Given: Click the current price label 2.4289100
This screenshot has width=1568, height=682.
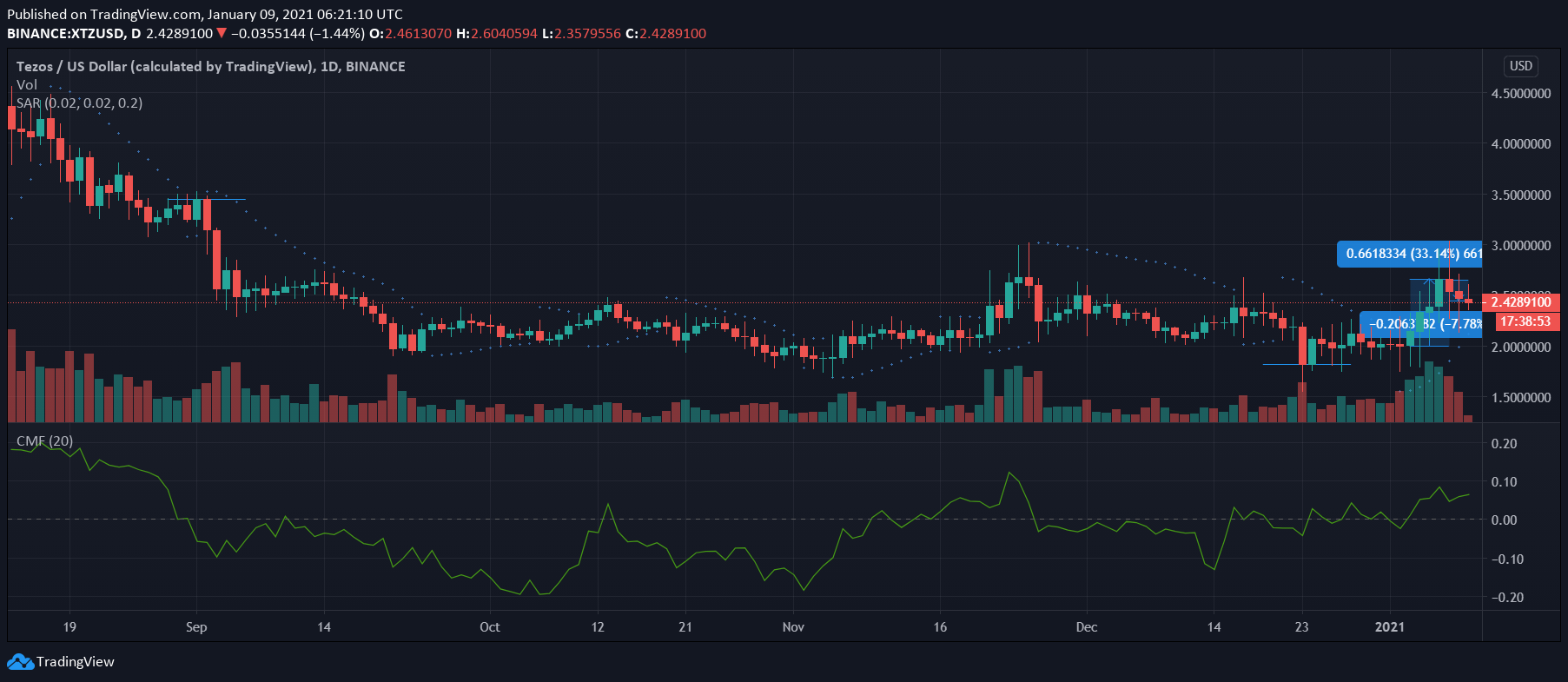Looking at the screenshot, I should coord(1521,302).
